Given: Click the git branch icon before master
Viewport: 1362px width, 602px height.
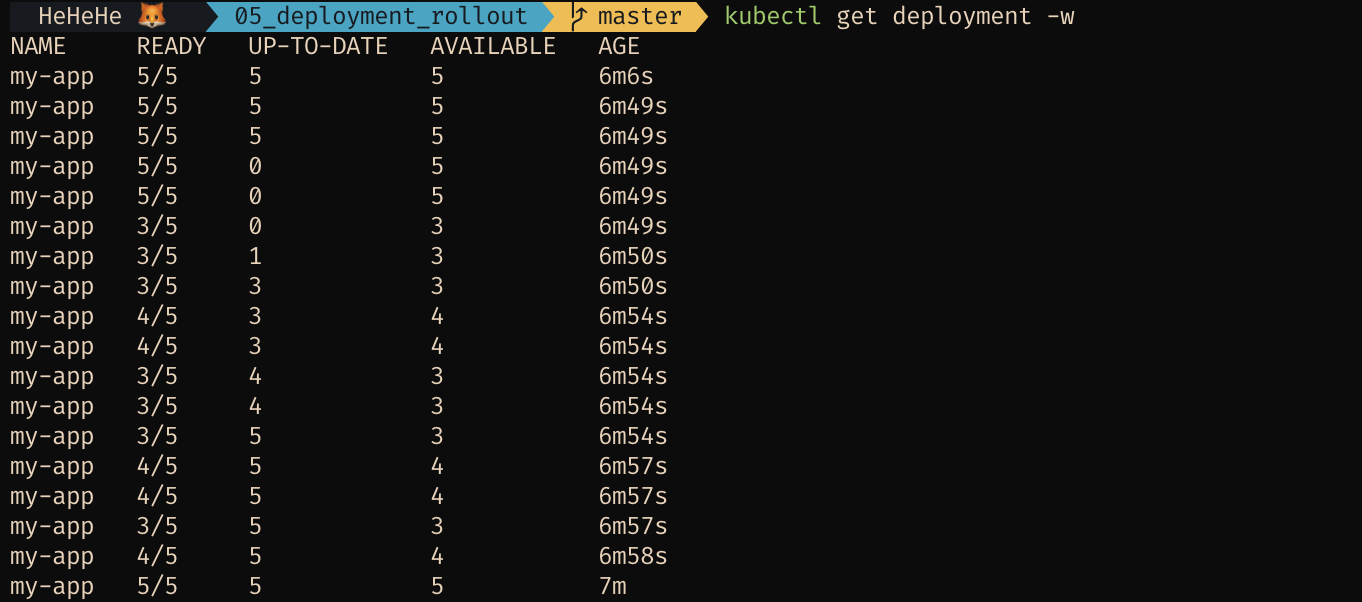Looking at the screenshot, I should point(580,16).
